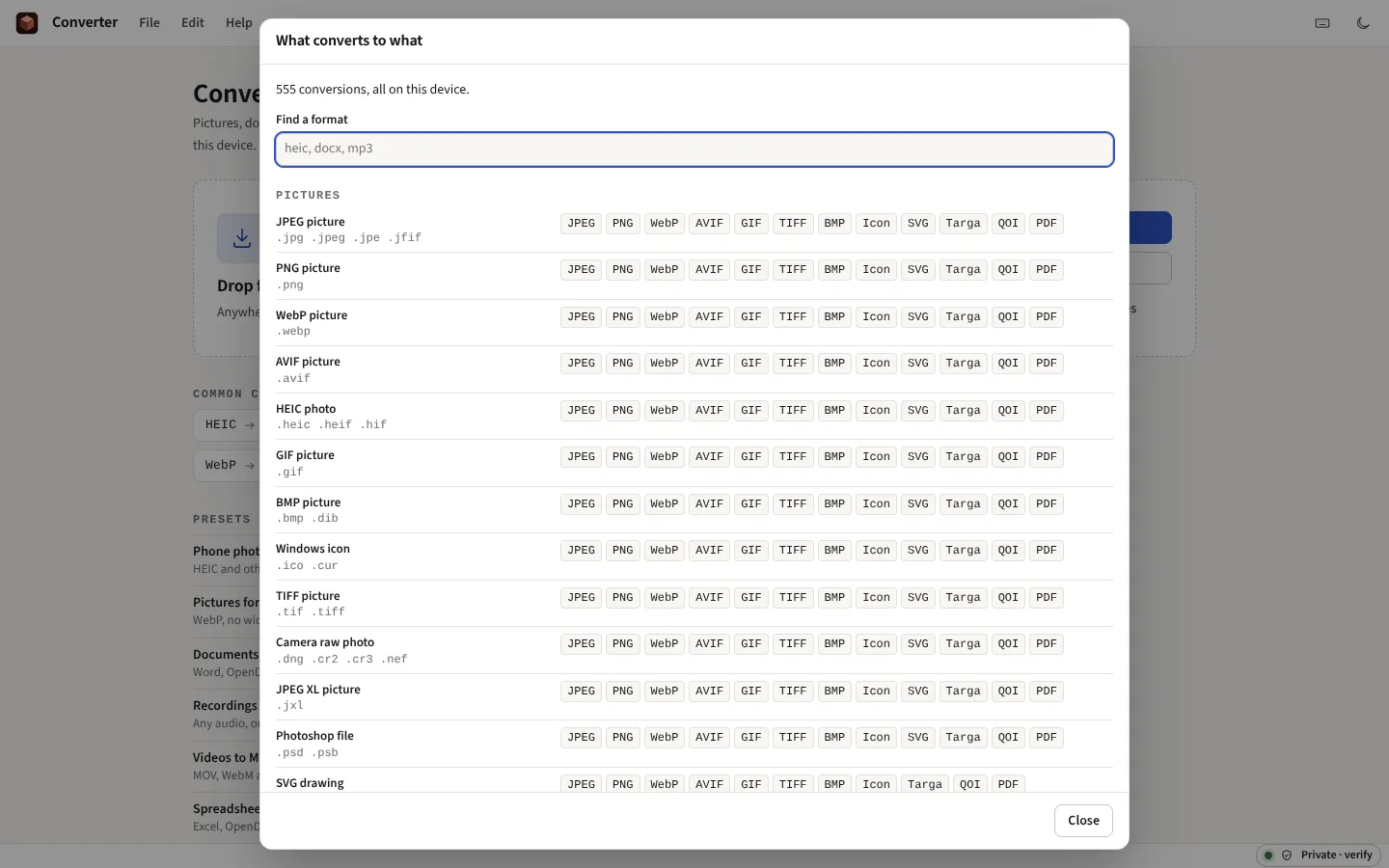This screenshot has width=1389, height=868.
Task: Click the HEIC photo format name
Action: click(306, 409)
